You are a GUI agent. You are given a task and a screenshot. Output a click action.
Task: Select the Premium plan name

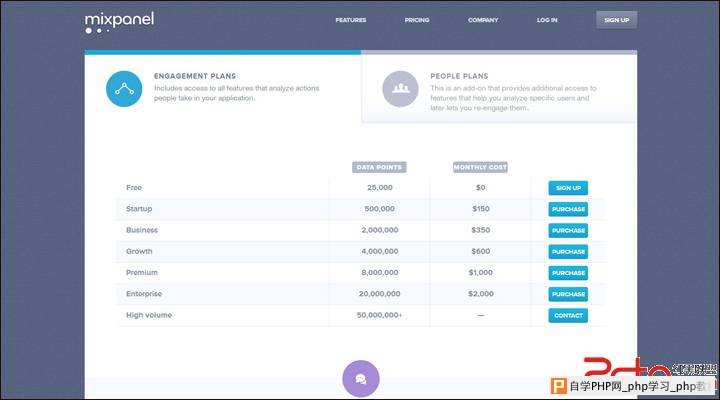coord(141,272)
